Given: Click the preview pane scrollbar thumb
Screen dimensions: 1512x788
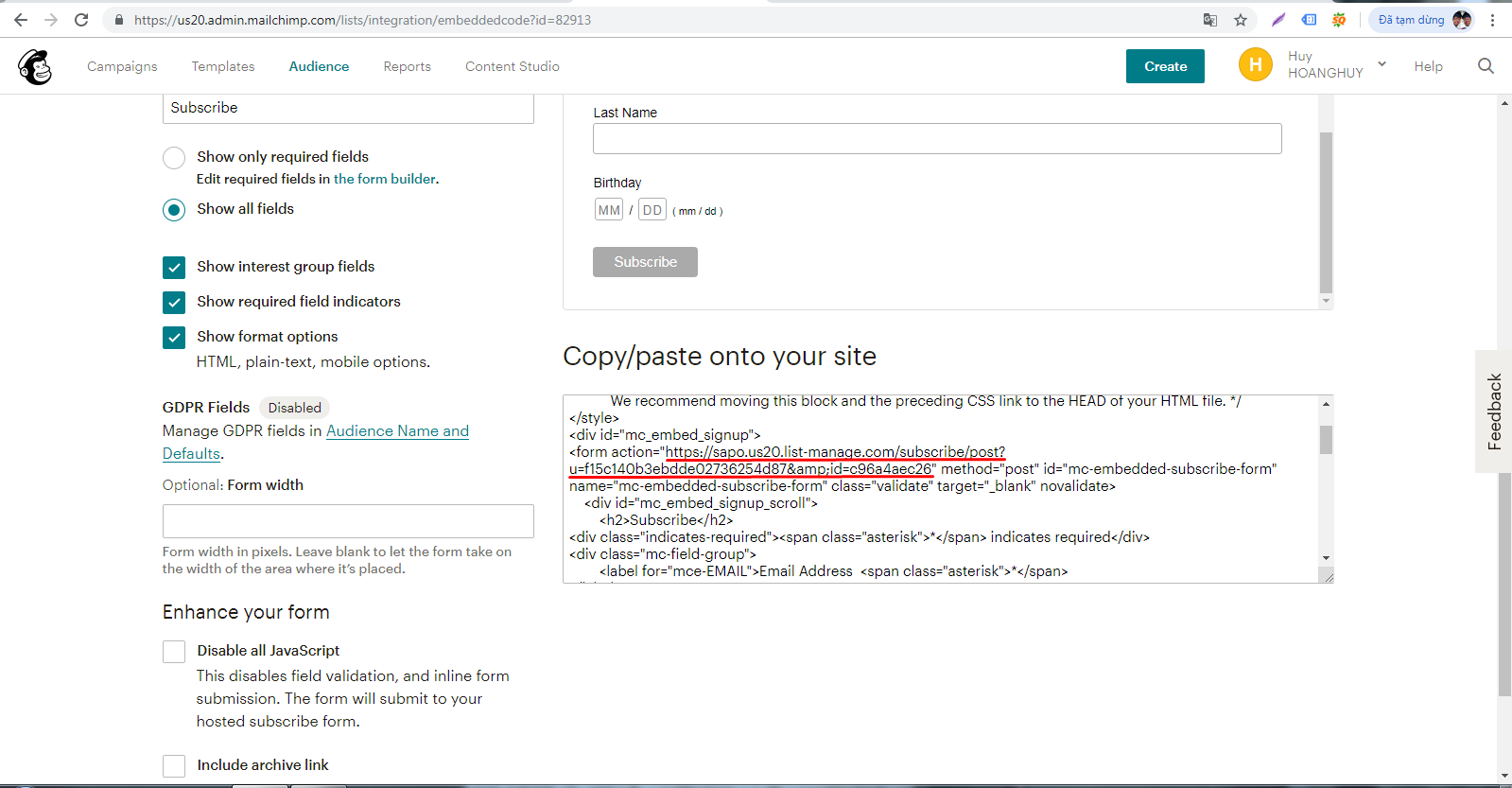Looking at the screenshot, I should [x=1326, y=213].
